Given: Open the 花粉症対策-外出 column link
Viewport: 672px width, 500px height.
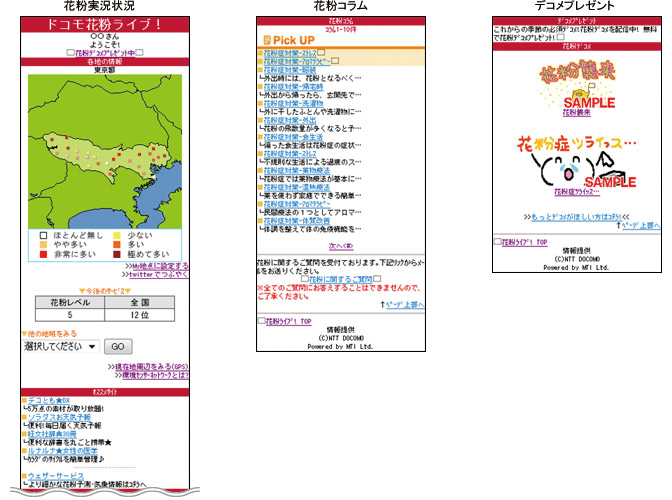Looking at the screenshot, I should 290,120.
